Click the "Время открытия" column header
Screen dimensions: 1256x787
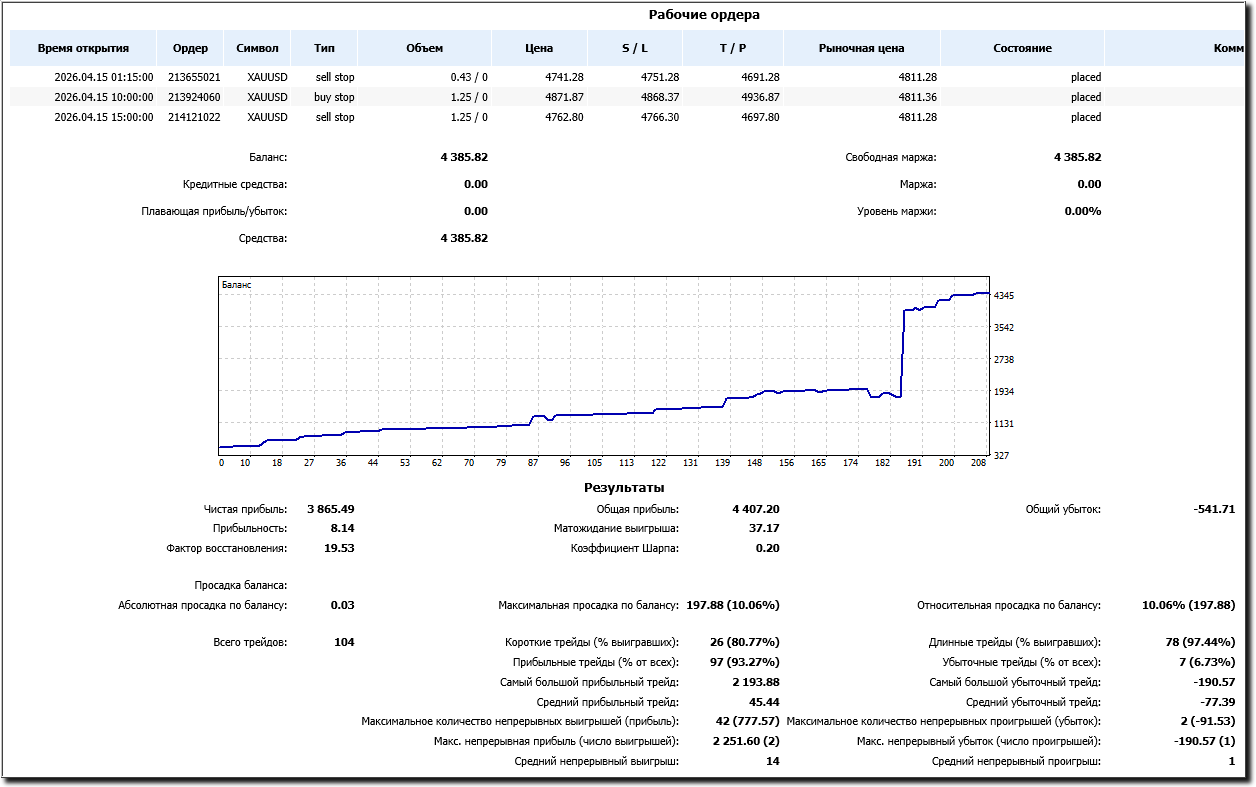pyautogui.click(x=83, y=48)
